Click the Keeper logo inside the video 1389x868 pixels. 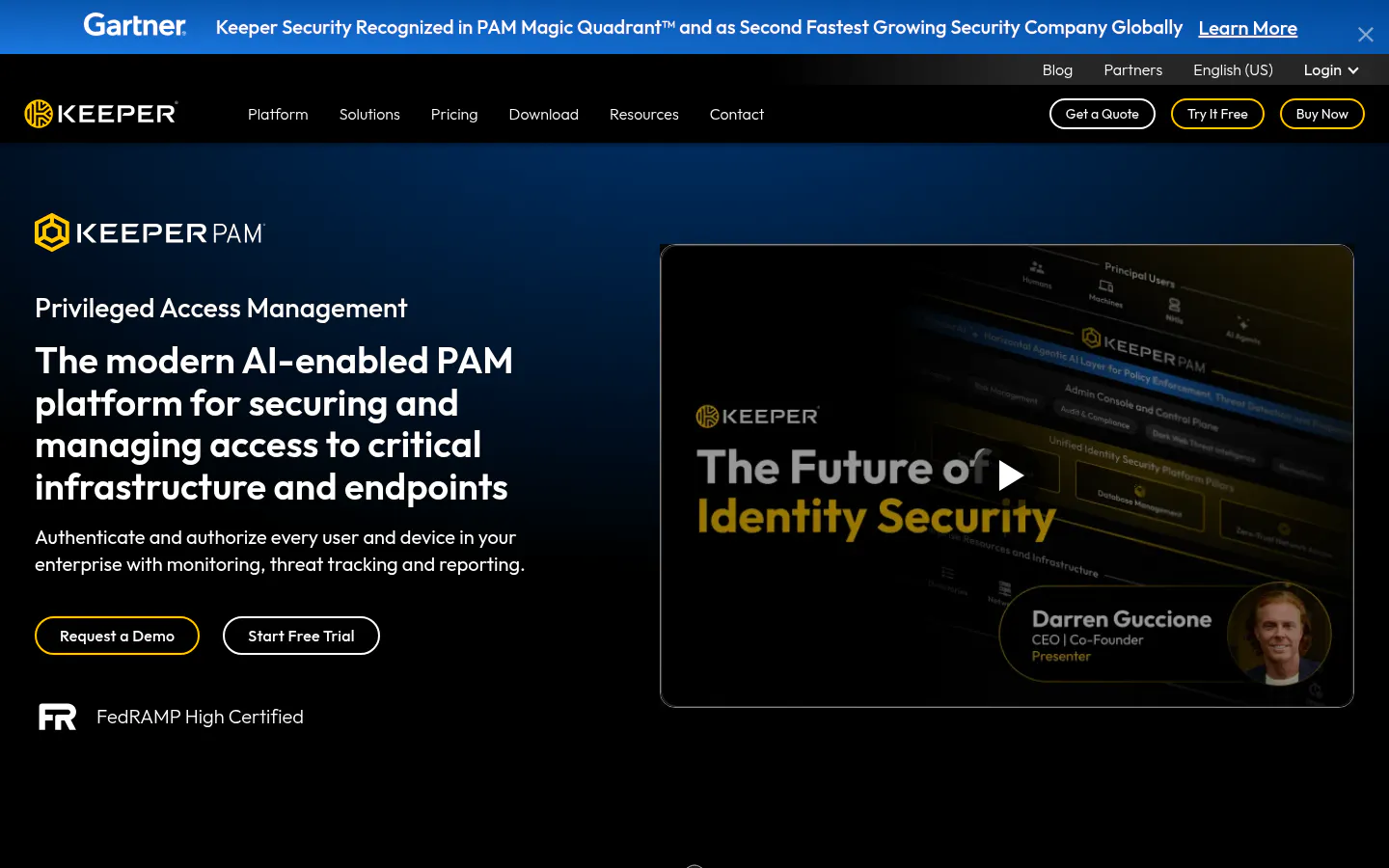757,416
